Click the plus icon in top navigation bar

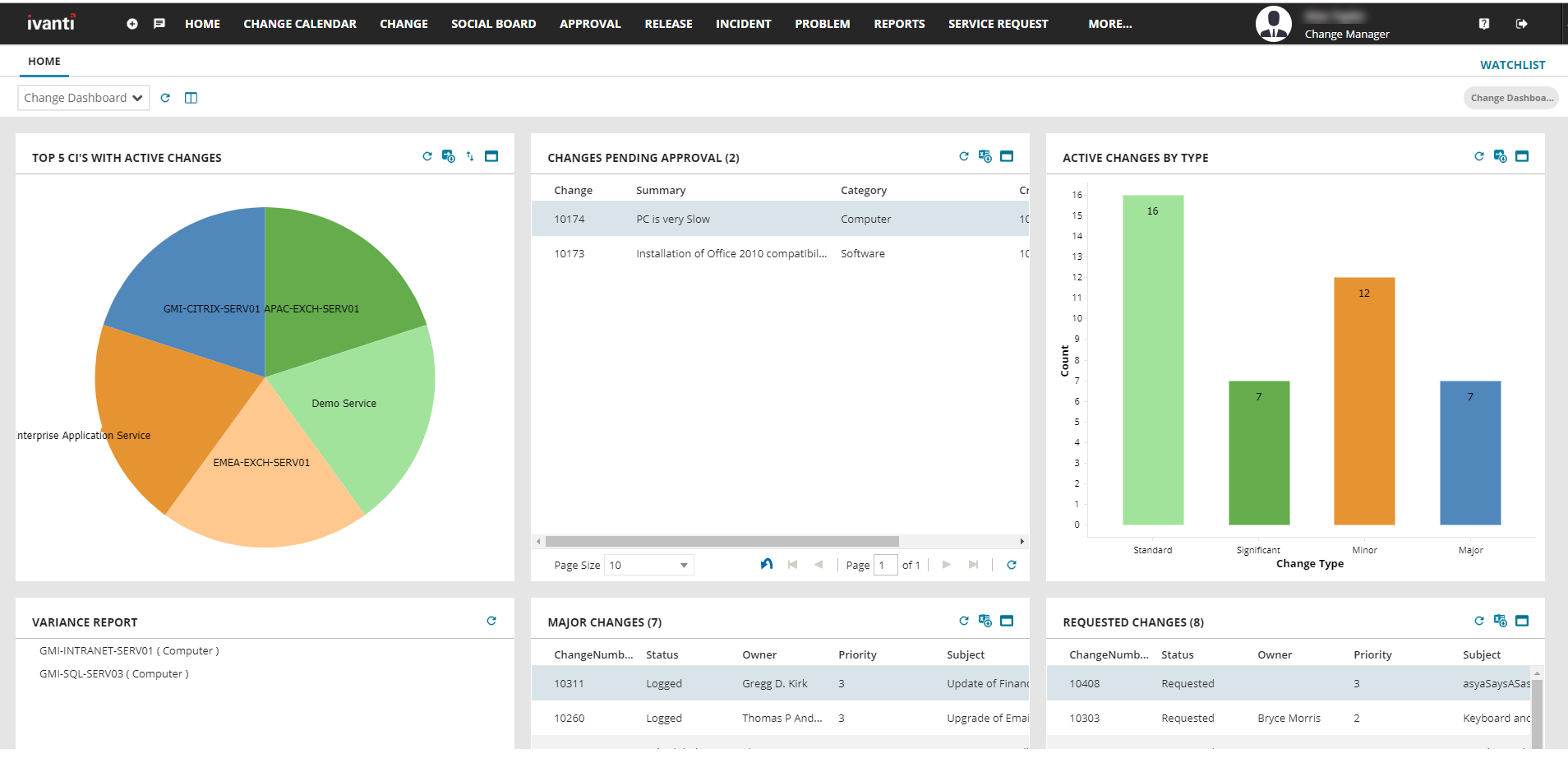click(x=132, y=24)
